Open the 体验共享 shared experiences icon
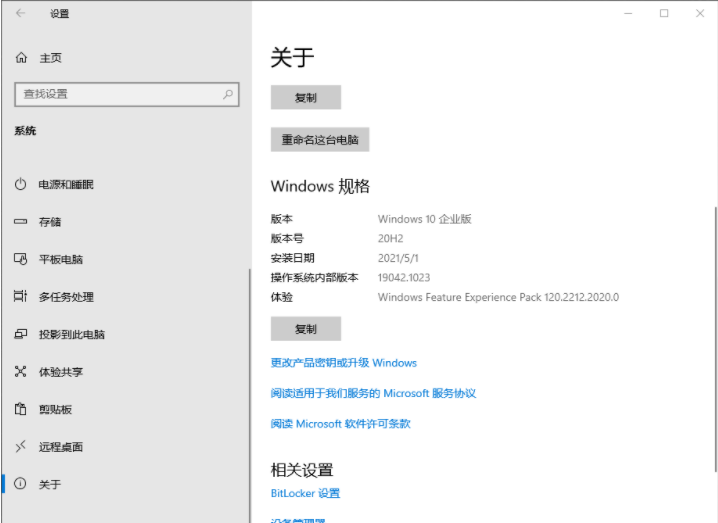Screen dimensions: 718x523 20,372
